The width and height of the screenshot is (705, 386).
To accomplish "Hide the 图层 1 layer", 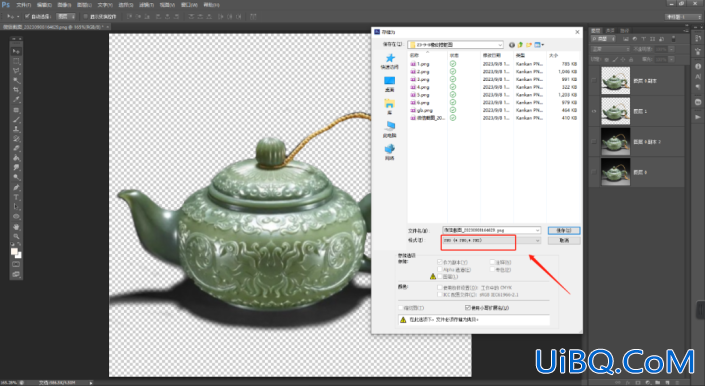I will (x=594, y=111).
